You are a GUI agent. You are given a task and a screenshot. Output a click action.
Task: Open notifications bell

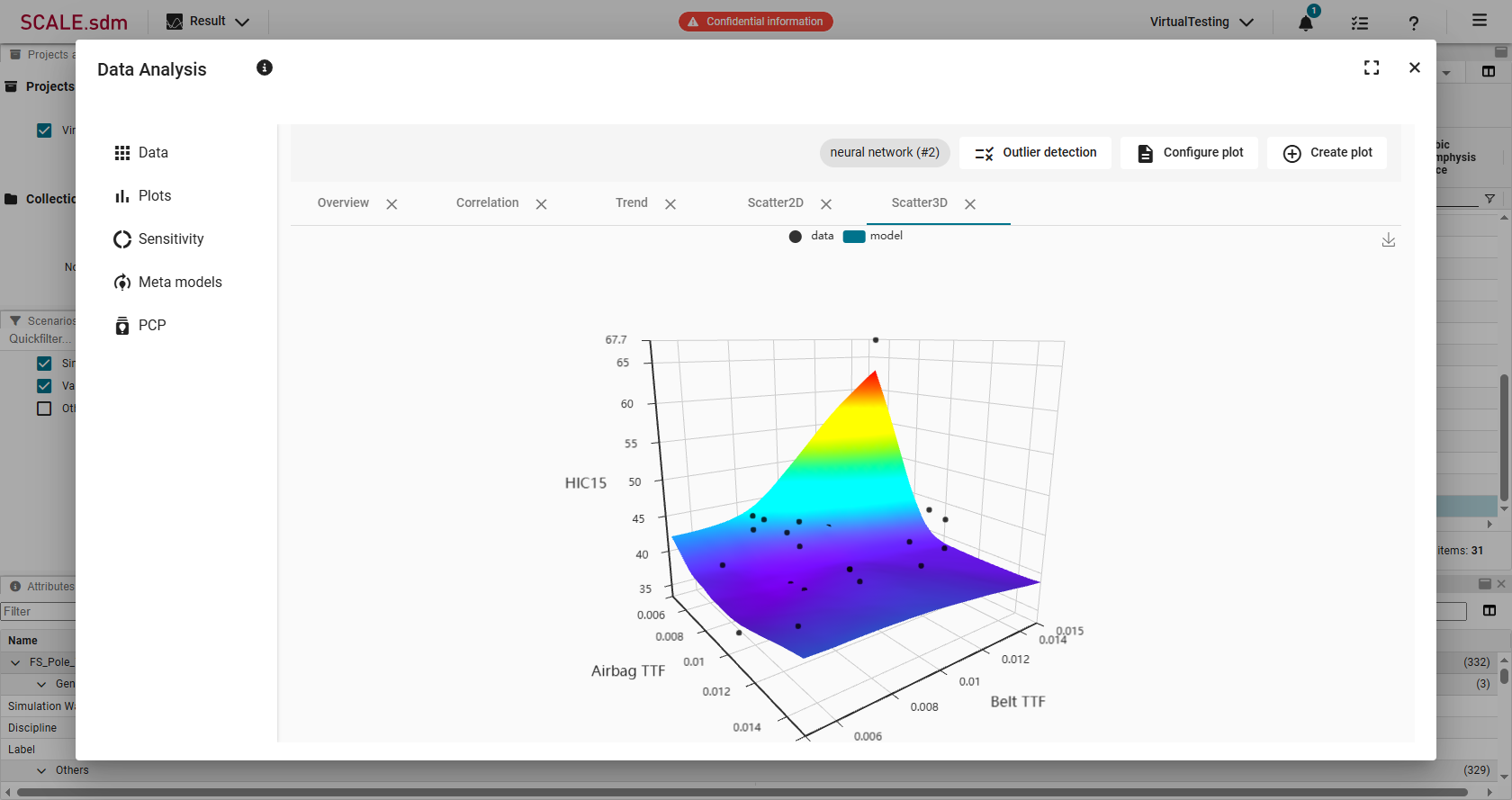coord(1306,22)
